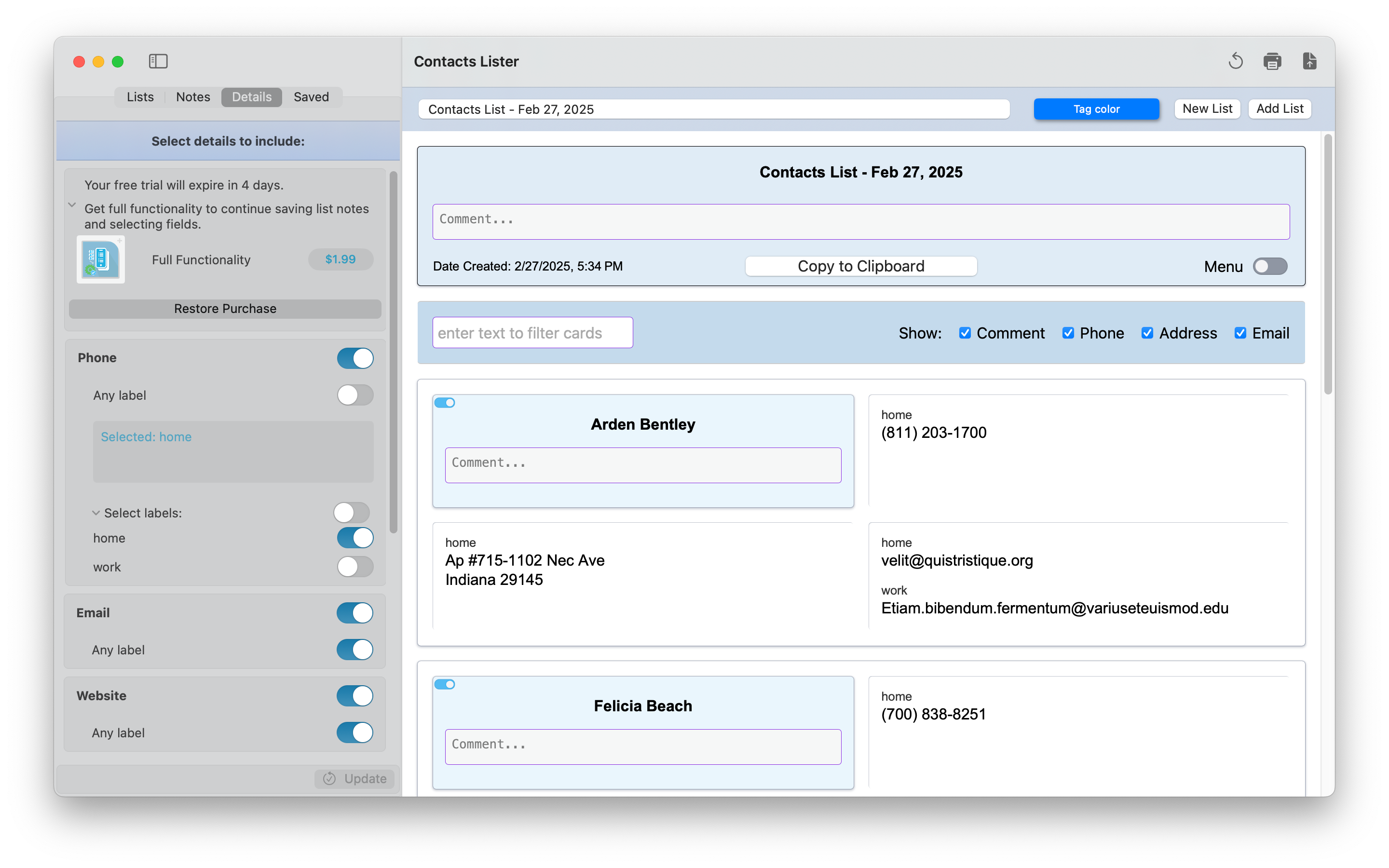The image size is (1389, 868).
Task: Click the Felicia Beach name heading
Action: click(643, 705)
